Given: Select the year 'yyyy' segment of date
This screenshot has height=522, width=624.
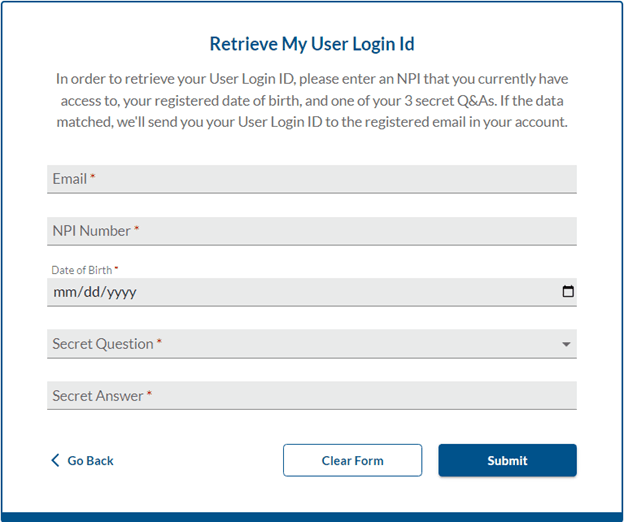Looking at the screenshot, I should pos(121,293).
